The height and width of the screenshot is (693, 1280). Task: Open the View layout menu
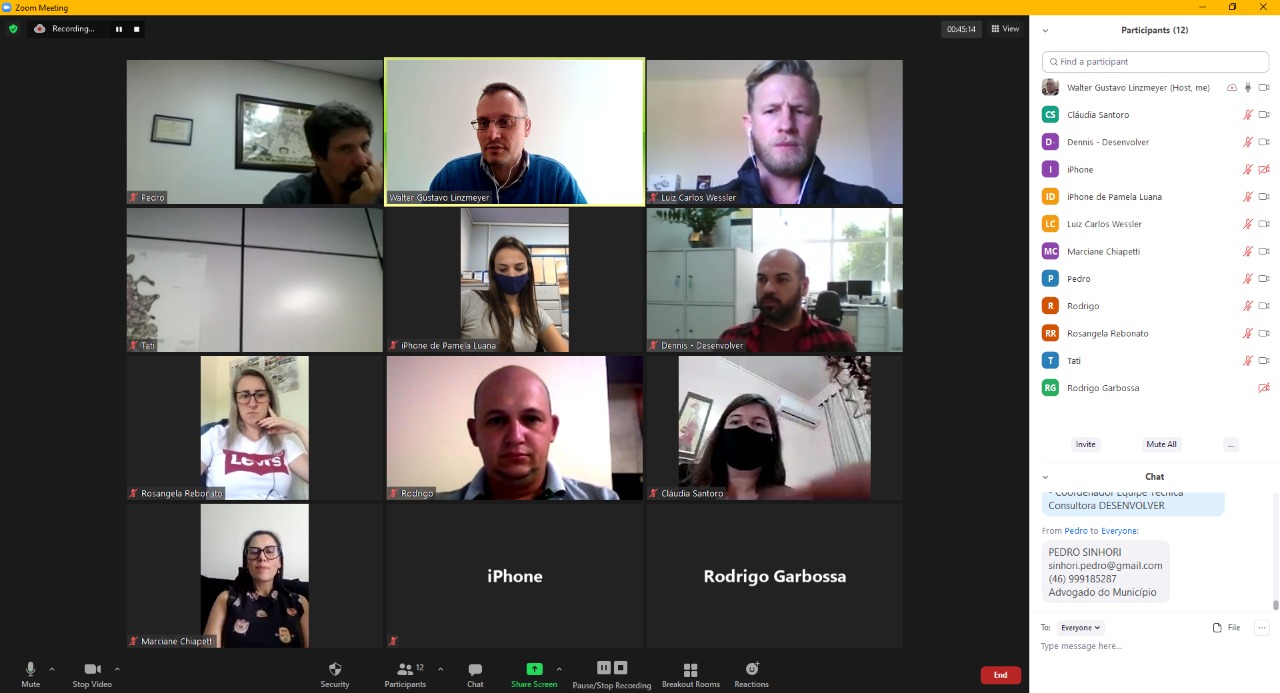coord(1005,29)
